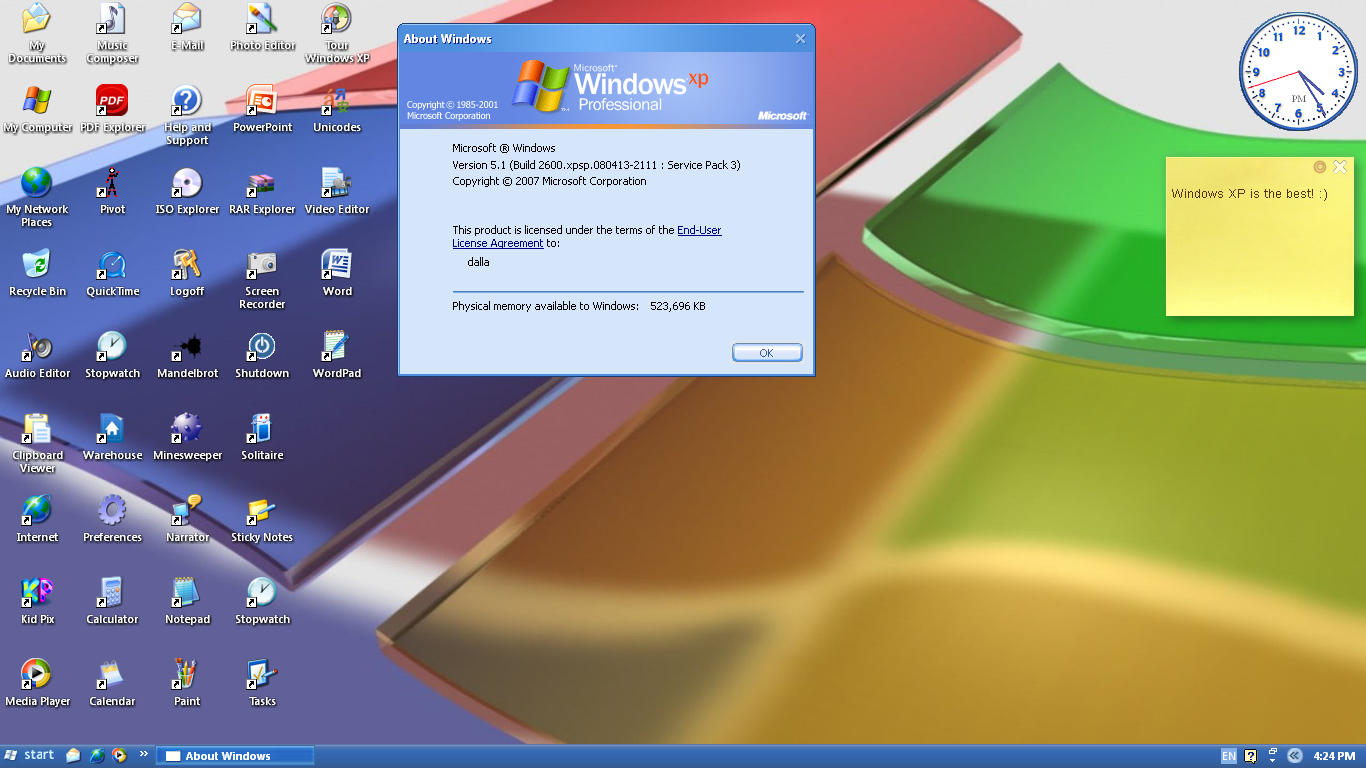This screenshot has height=768, width=1366.
Task: Select the Logoff keys icon
Action: tap(187, 272)
